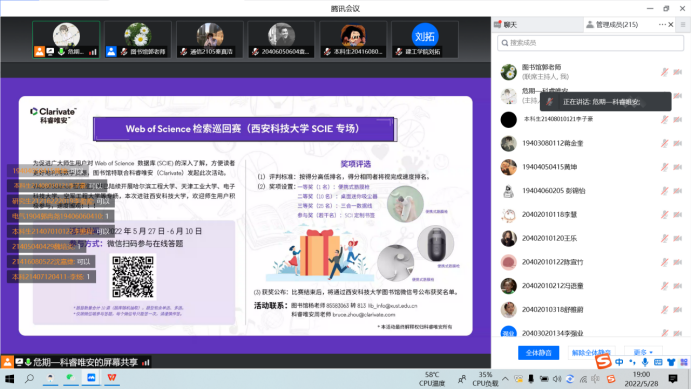
Task: Expand hidden system tray icons chevron
Action: point(505,379)
